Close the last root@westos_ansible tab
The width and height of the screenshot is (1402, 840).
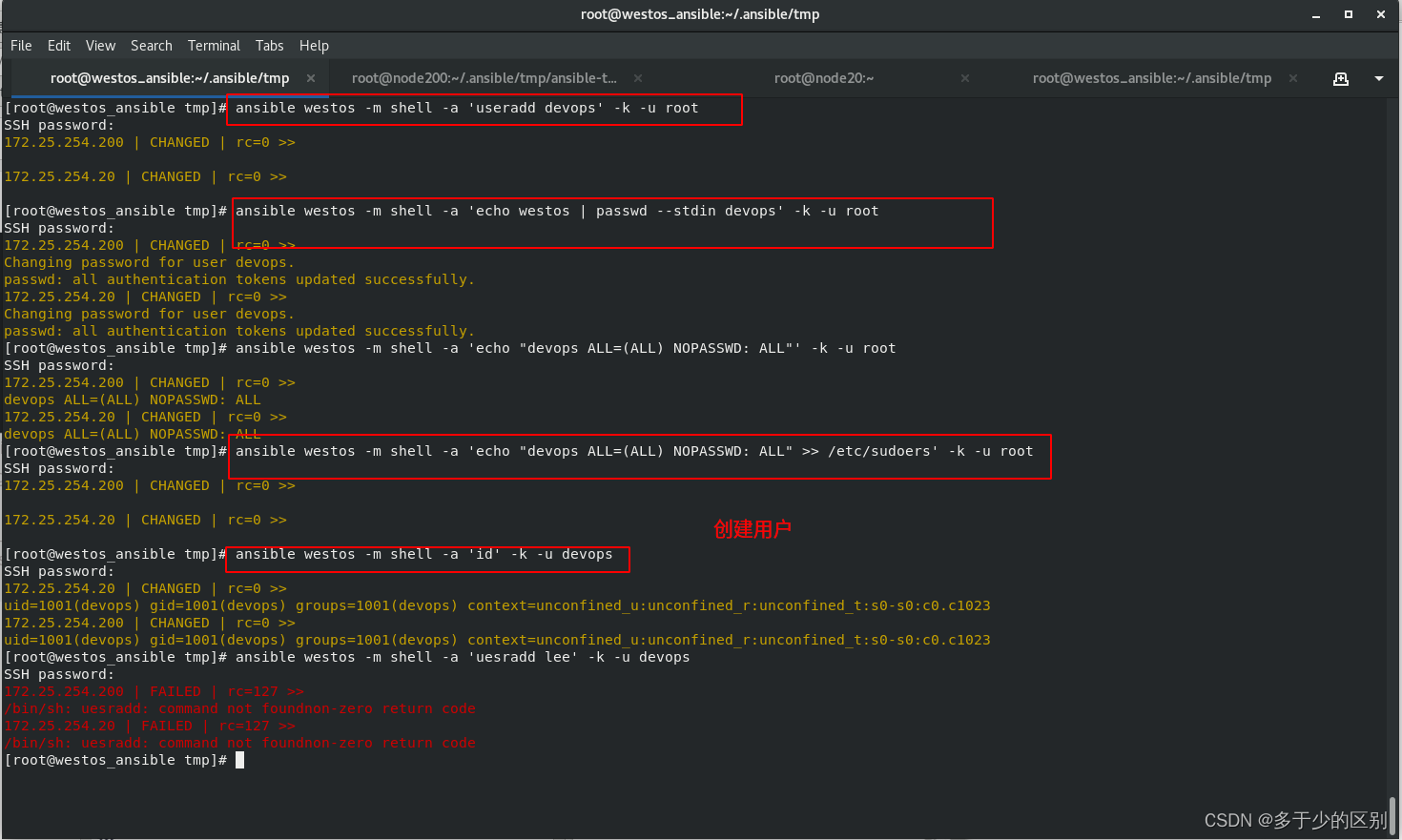pyautogui.click(x=1293, y=78)
